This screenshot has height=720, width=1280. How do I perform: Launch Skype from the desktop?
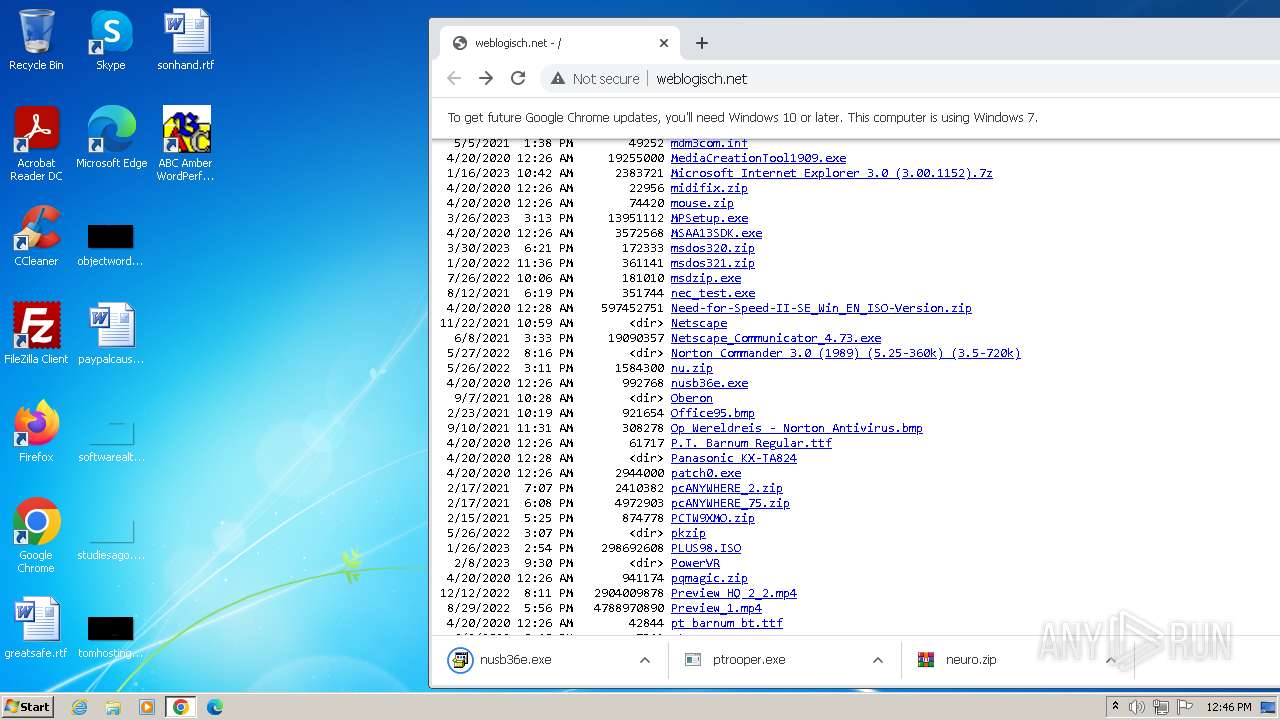(x=110, y=40)
